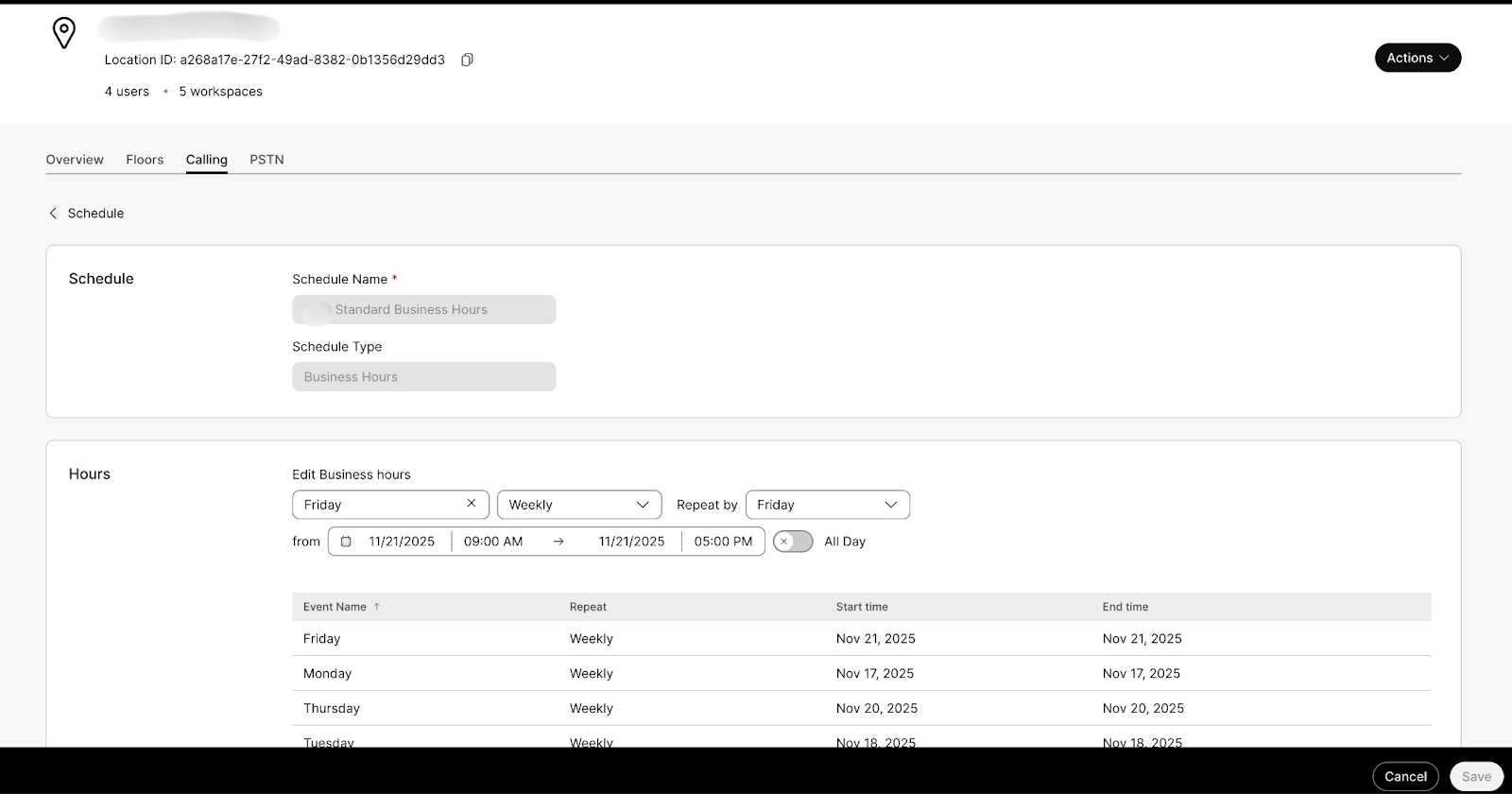
Task: Click the Save button
Action: coord(1475,776)
